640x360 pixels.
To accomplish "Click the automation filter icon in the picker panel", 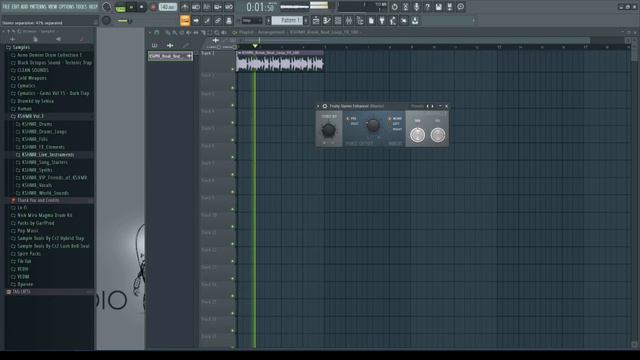I will coord(186,45).
